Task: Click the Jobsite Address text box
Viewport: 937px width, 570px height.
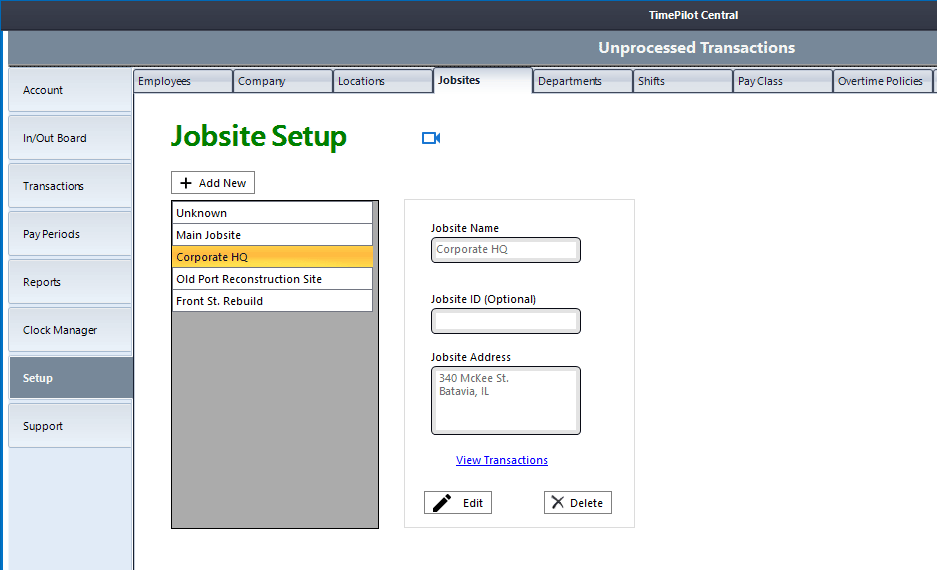Action: tap(506, 401)
